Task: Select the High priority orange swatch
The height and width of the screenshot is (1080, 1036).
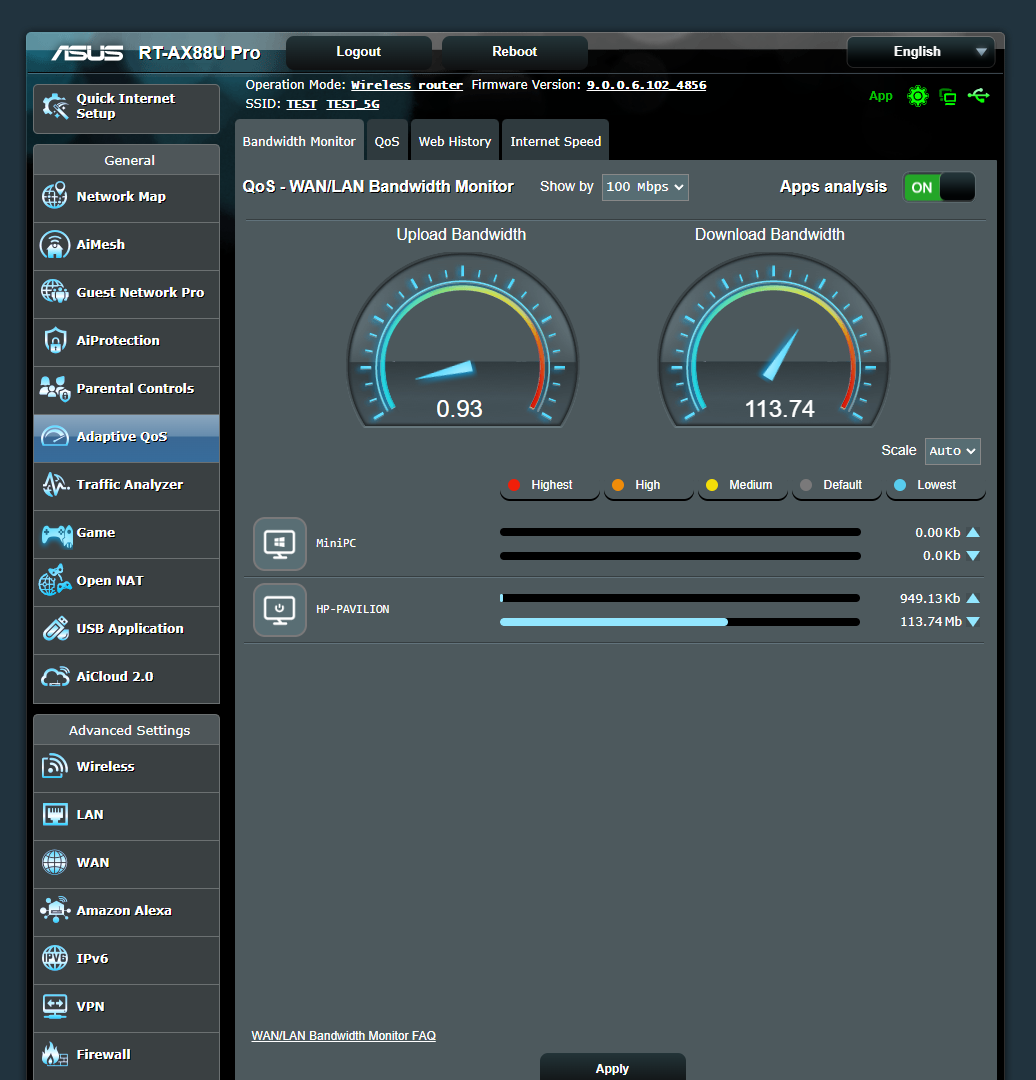Action: point(618,485)
